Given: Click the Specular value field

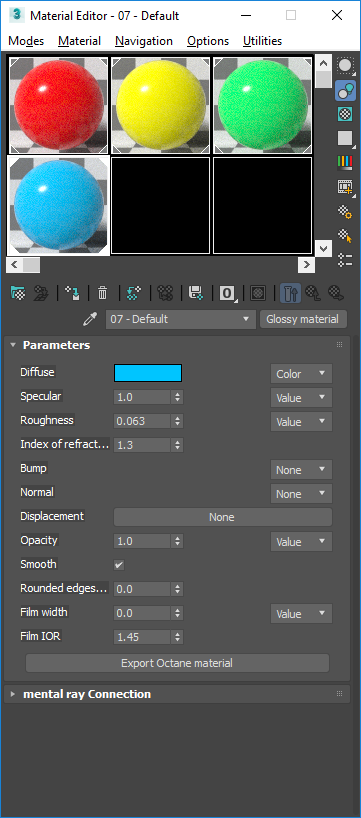Looking at the screenshot, I should pos(142,397).
